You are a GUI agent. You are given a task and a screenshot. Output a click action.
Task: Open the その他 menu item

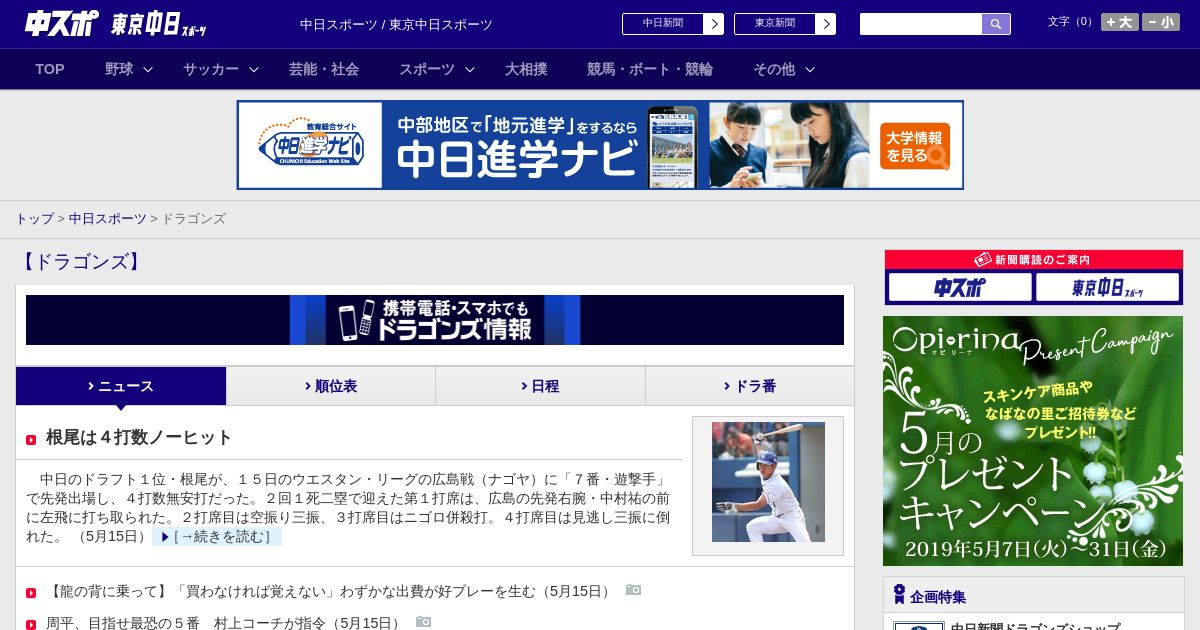click(774, 69)
